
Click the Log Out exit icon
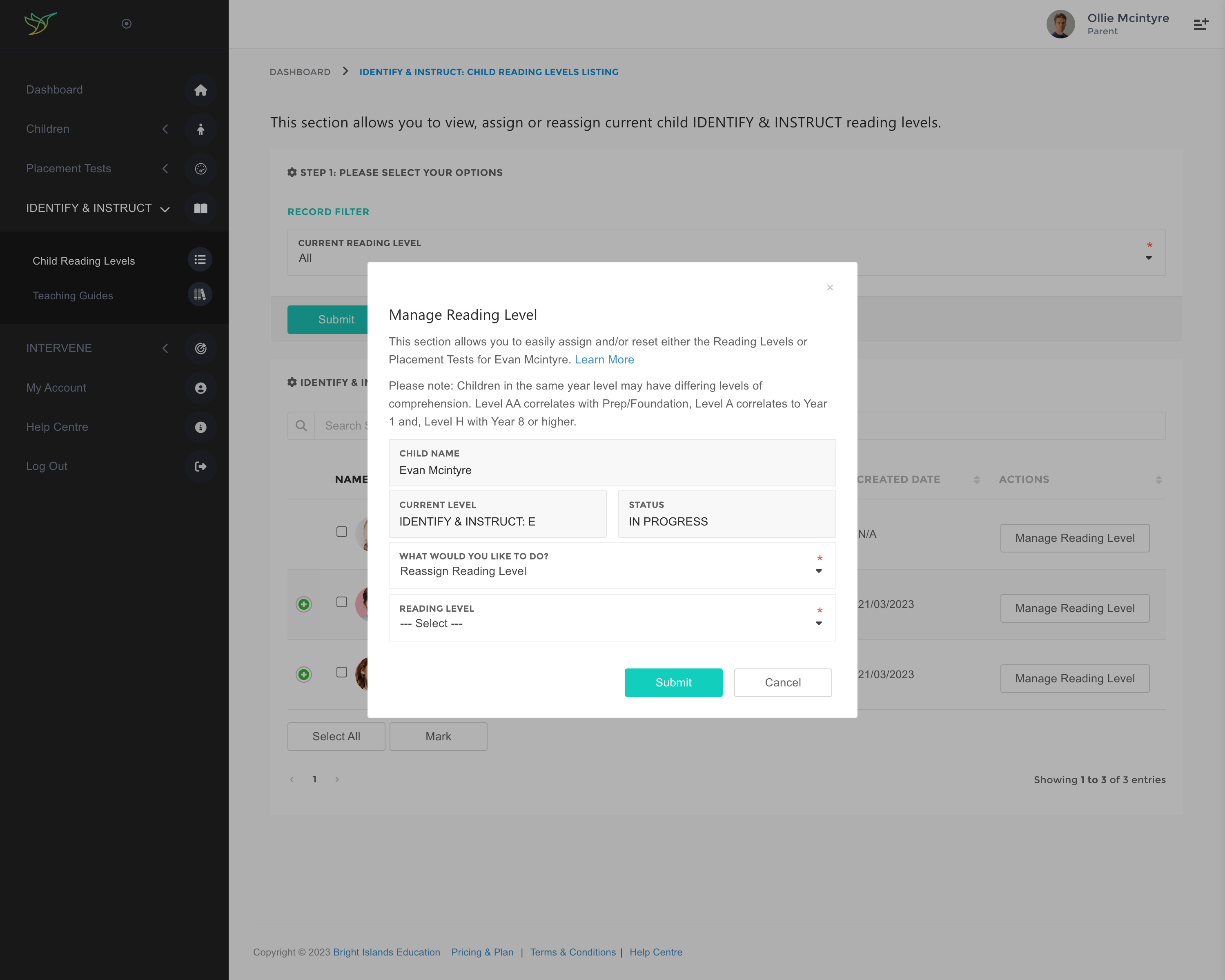pos(200,466)
